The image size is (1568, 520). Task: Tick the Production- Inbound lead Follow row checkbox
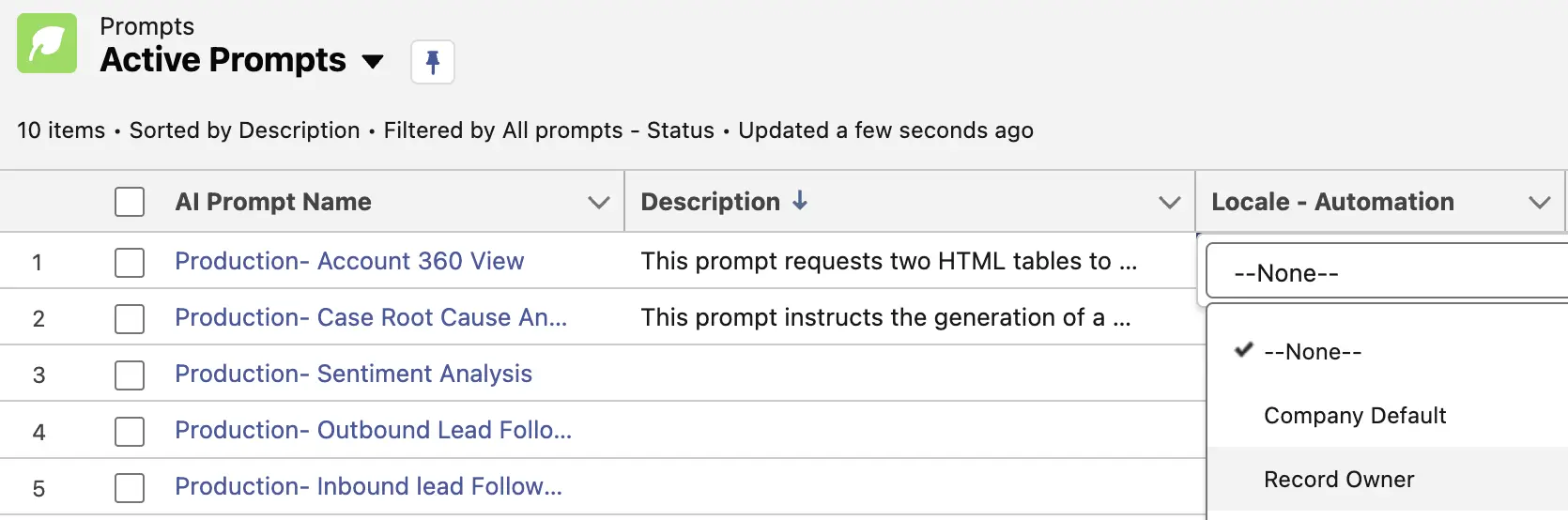click(x=130, y=487)
